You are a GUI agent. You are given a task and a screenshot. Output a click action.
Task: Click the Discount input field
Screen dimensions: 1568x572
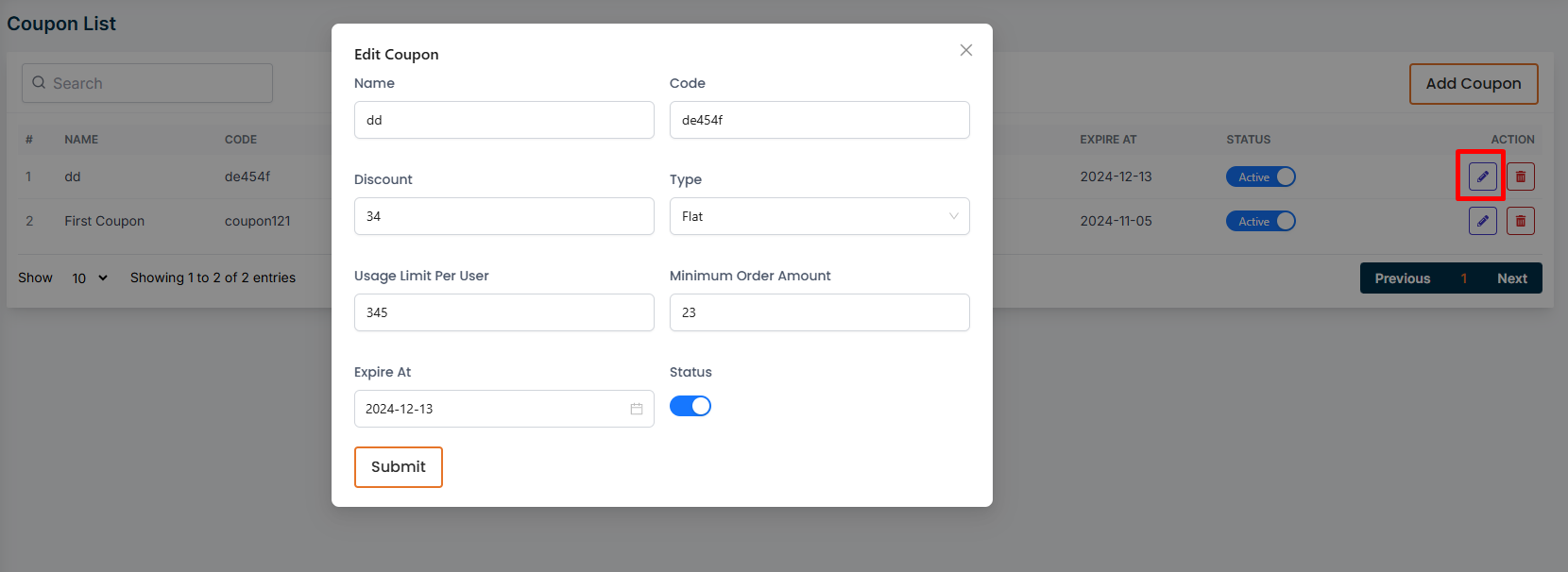click(503, 216)
